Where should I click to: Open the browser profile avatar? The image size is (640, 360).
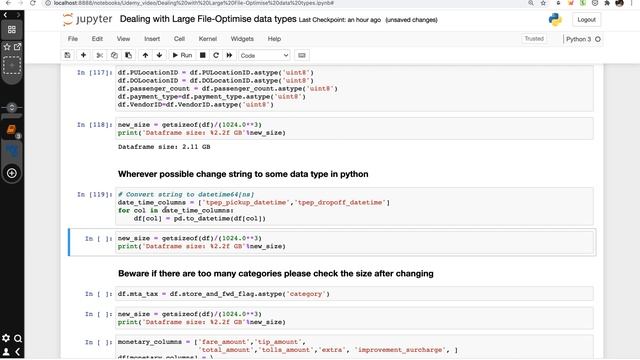click(619, 3)
